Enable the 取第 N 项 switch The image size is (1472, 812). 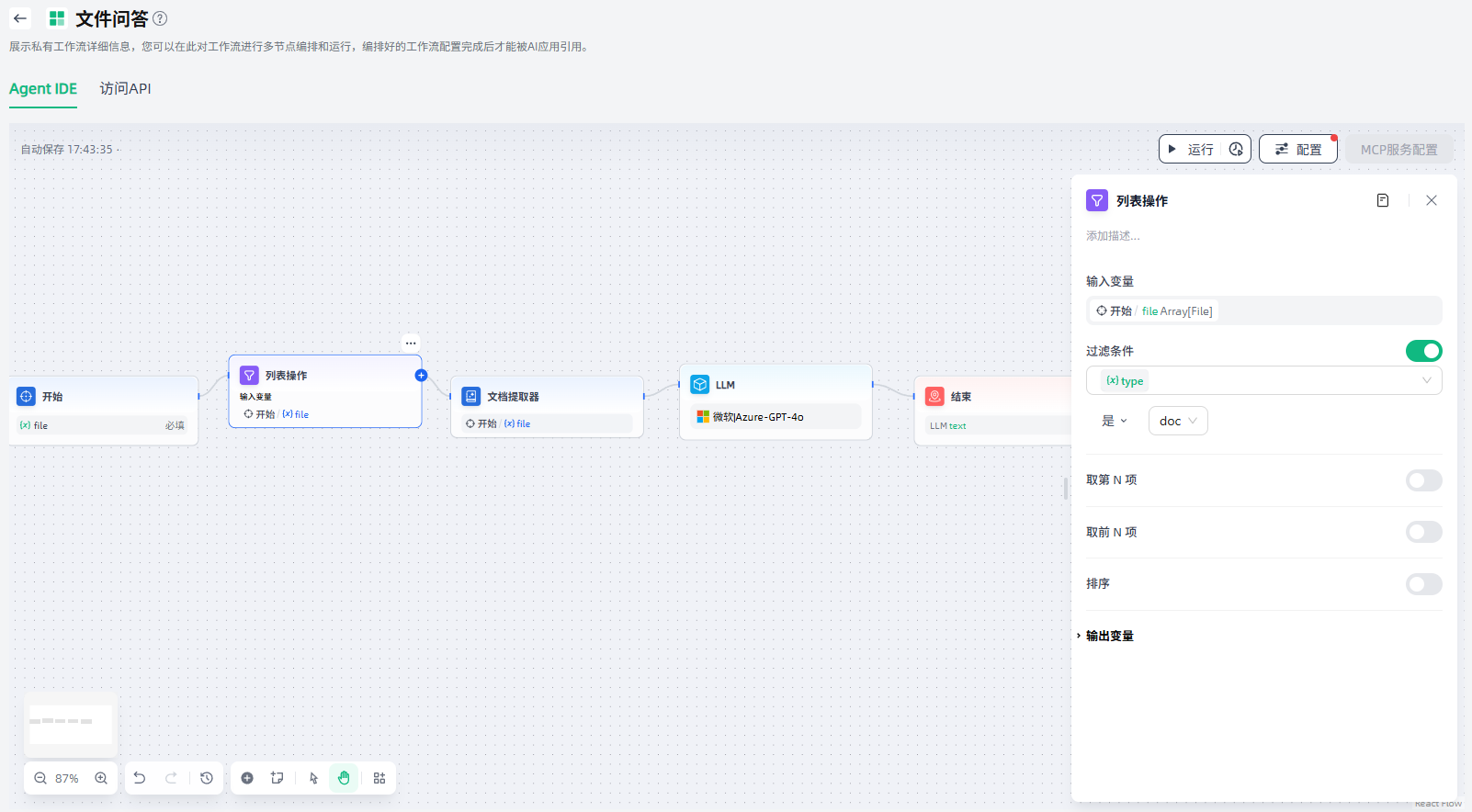(x=1423, y=480)
